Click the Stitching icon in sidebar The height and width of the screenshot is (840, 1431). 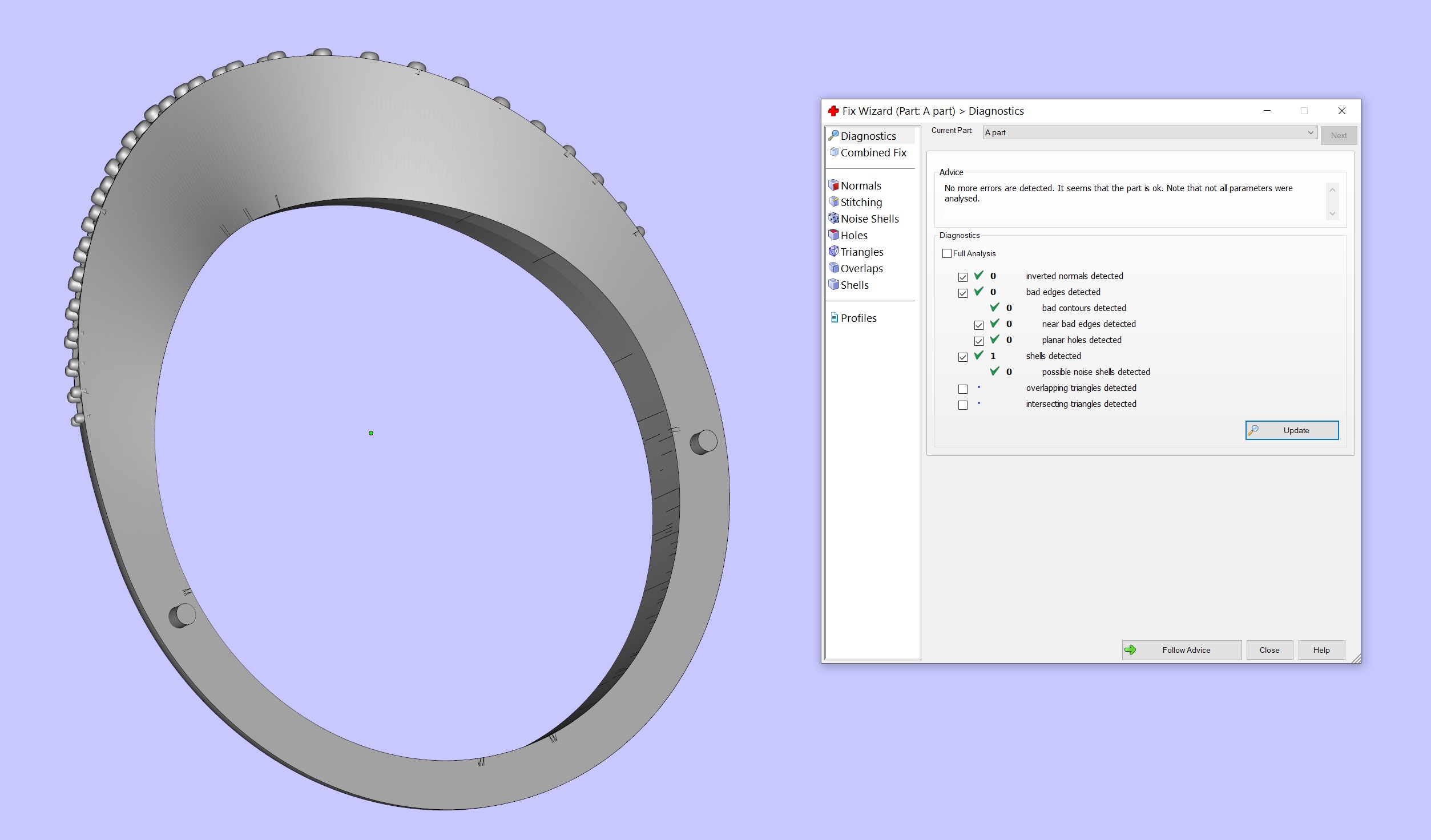(x=834, y=202)
